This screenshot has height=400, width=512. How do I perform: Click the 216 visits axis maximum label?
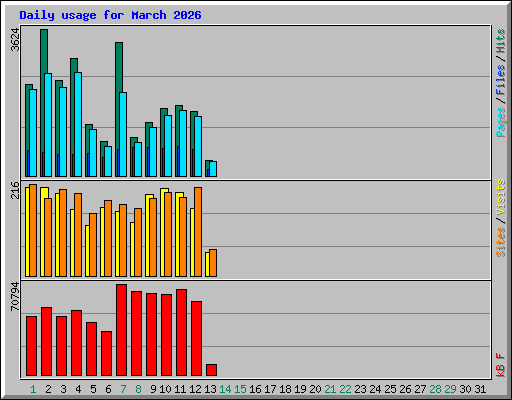pyautogui.click(x=15, y=190)
